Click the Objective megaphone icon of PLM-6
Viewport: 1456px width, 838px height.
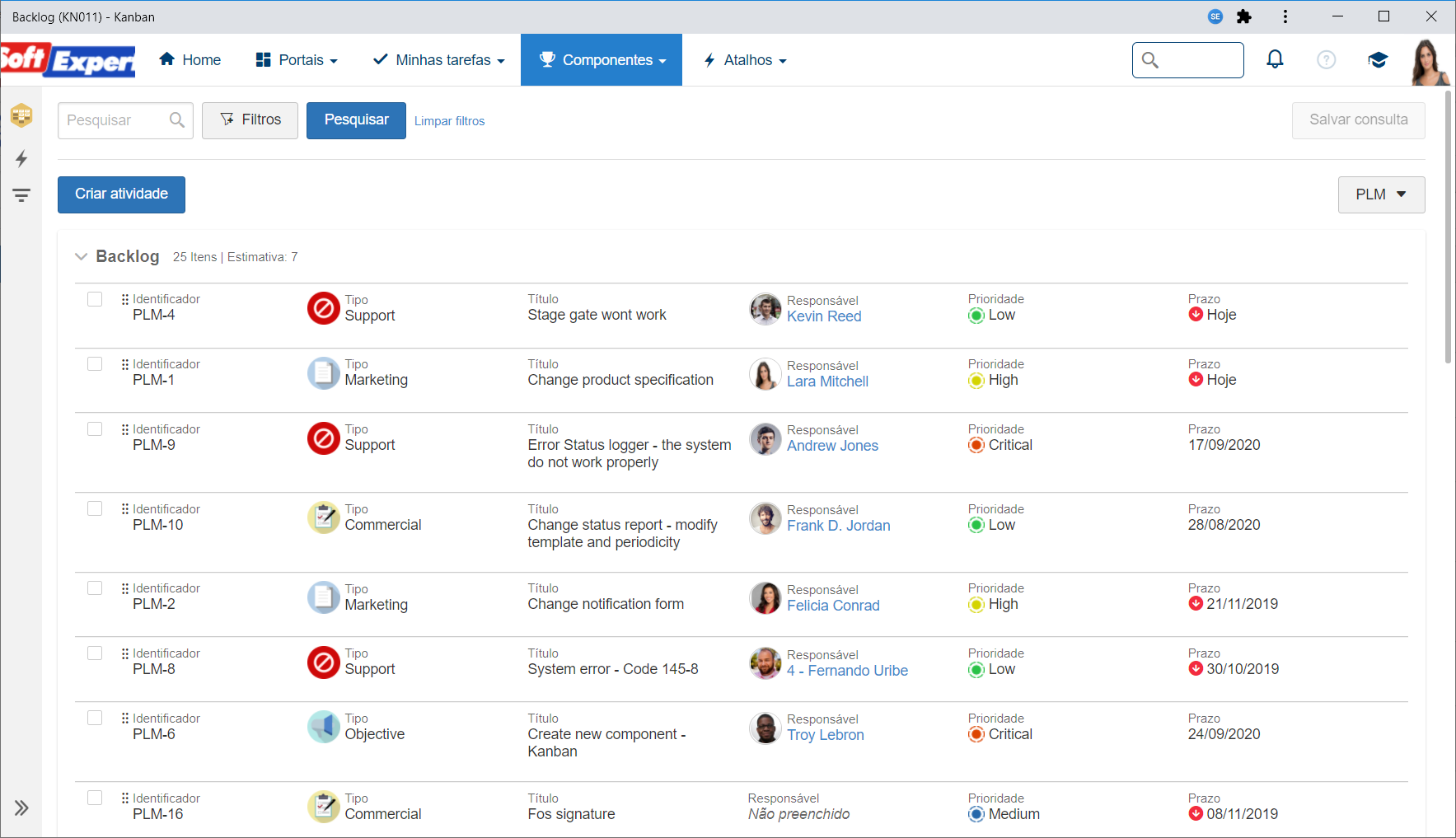324,727
